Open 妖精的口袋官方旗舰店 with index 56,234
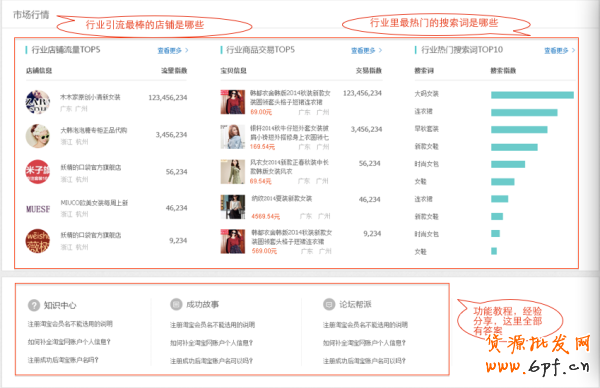 point(91,168)
